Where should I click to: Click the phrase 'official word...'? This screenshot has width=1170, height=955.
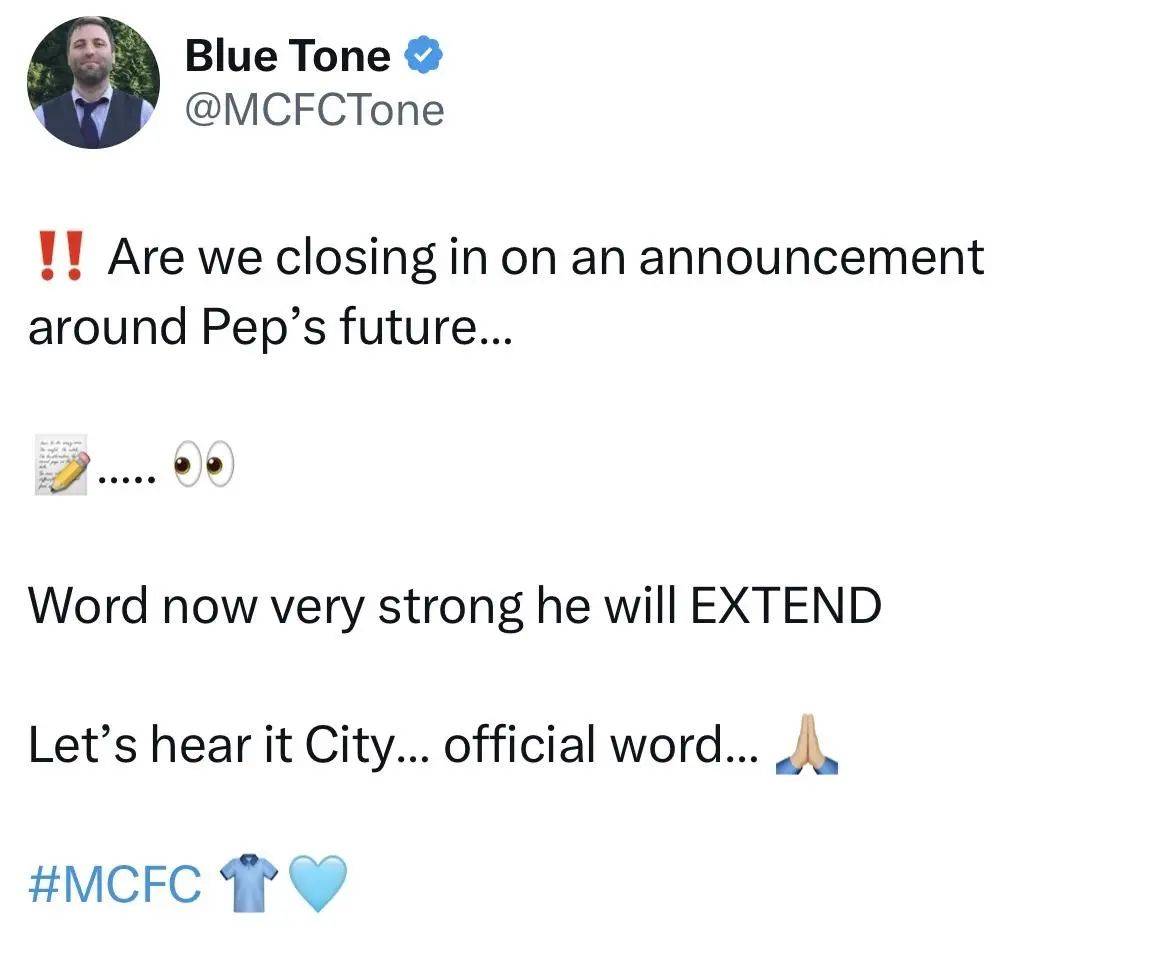(601, 745)
